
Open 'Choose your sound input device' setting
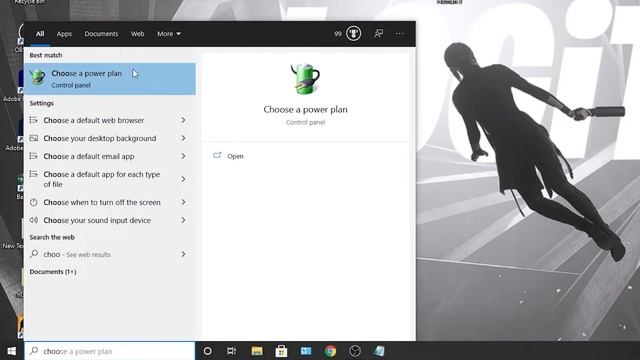tap(110, 220)
